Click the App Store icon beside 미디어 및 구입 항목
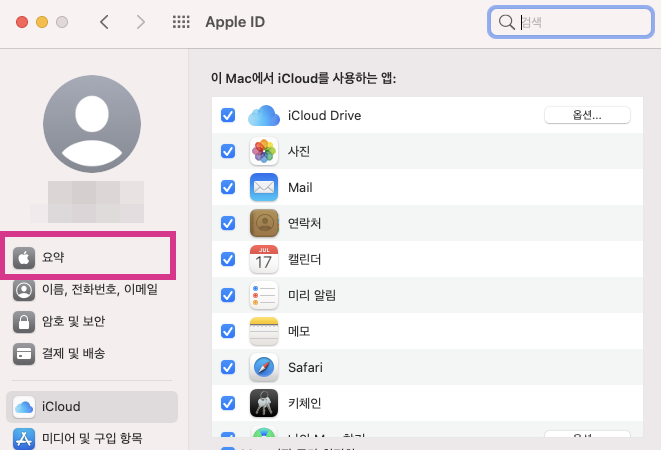Viewport: 661px width, 450px height. click(x=24, y=439)
